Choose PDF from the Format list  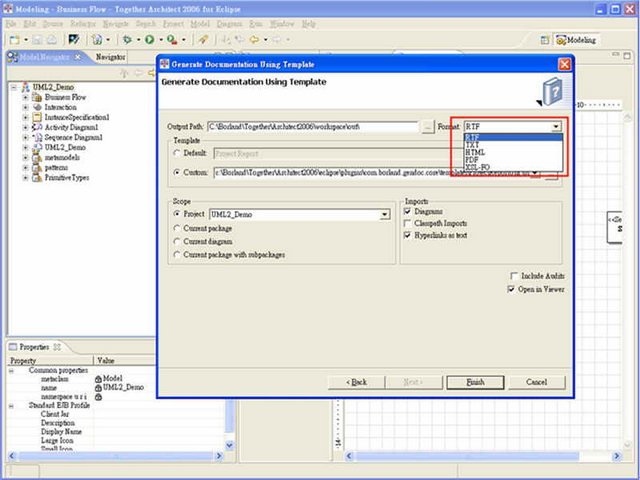[x=513, y=160]
